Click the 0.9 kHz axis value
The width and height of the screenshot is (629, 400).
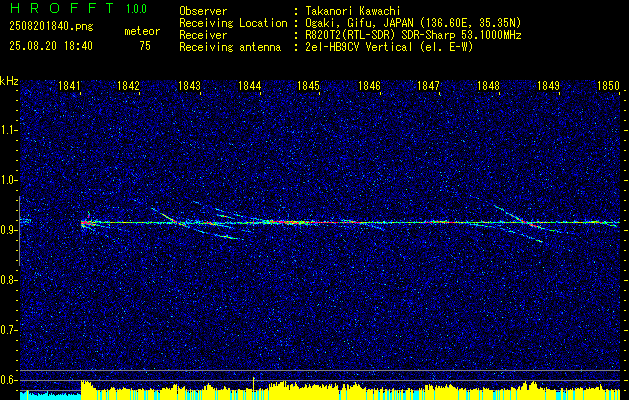pyautogui.click(x=9, y=230)
